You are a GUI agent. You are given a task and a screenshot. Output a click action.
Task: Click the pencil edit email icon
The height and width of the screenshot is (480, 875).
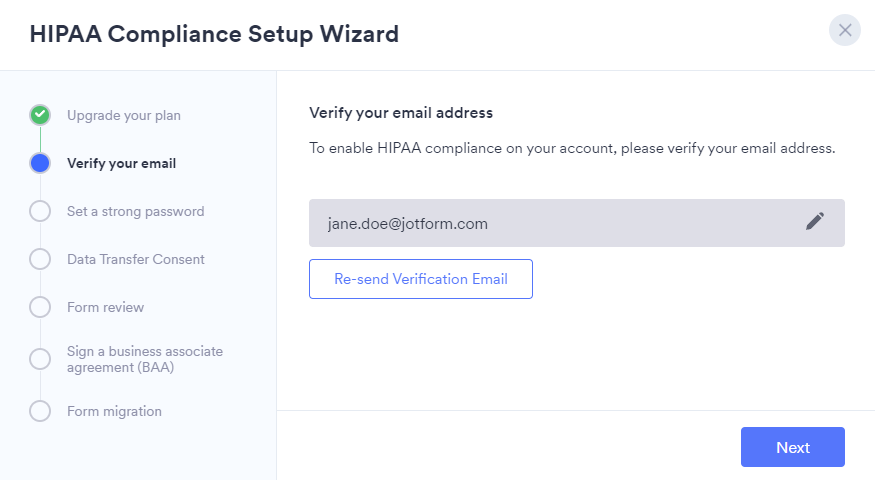[815, 222]
